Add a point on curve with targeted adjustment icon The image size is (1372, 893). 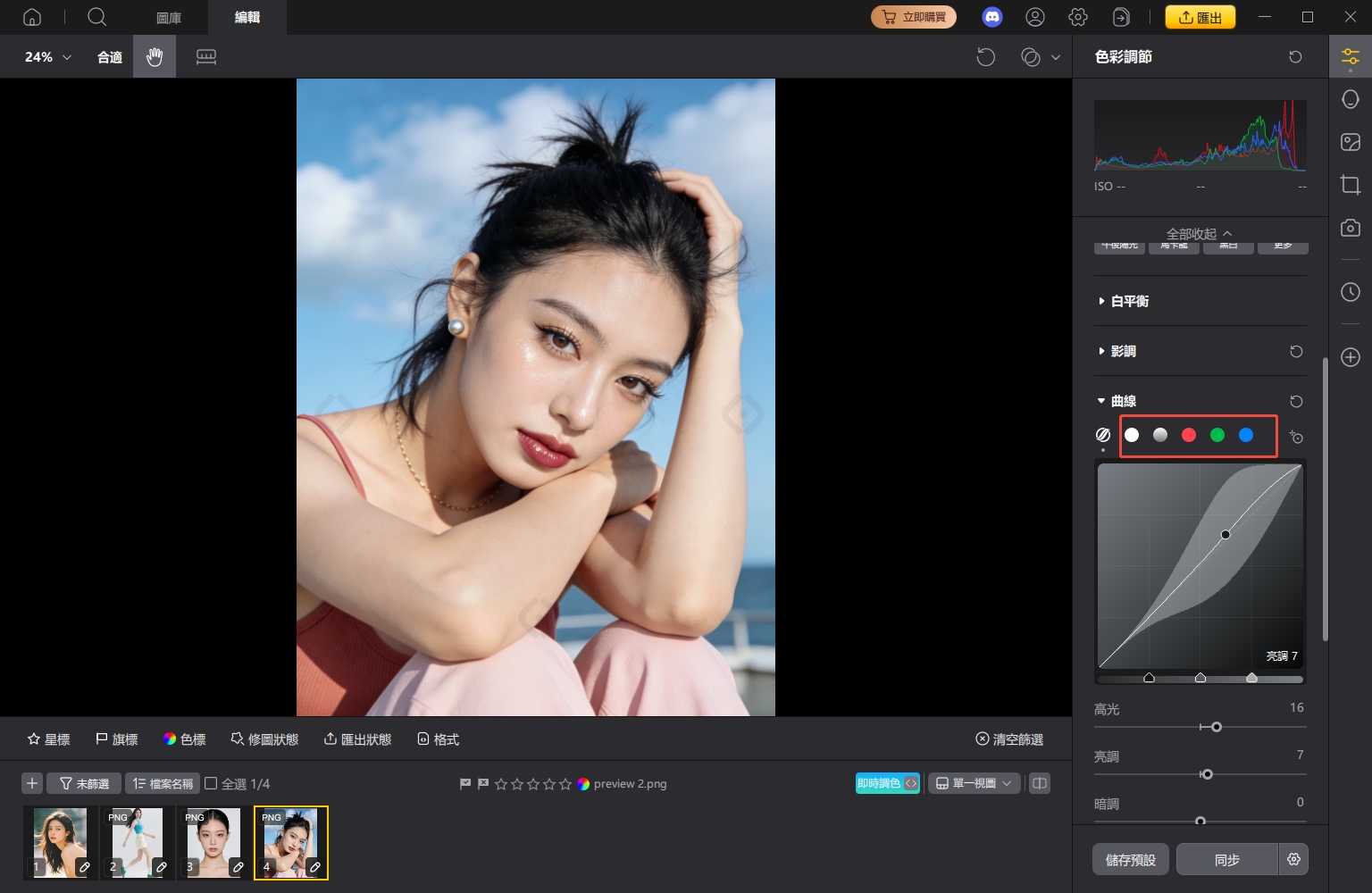pyautogui.click(x=1296, y=437)
